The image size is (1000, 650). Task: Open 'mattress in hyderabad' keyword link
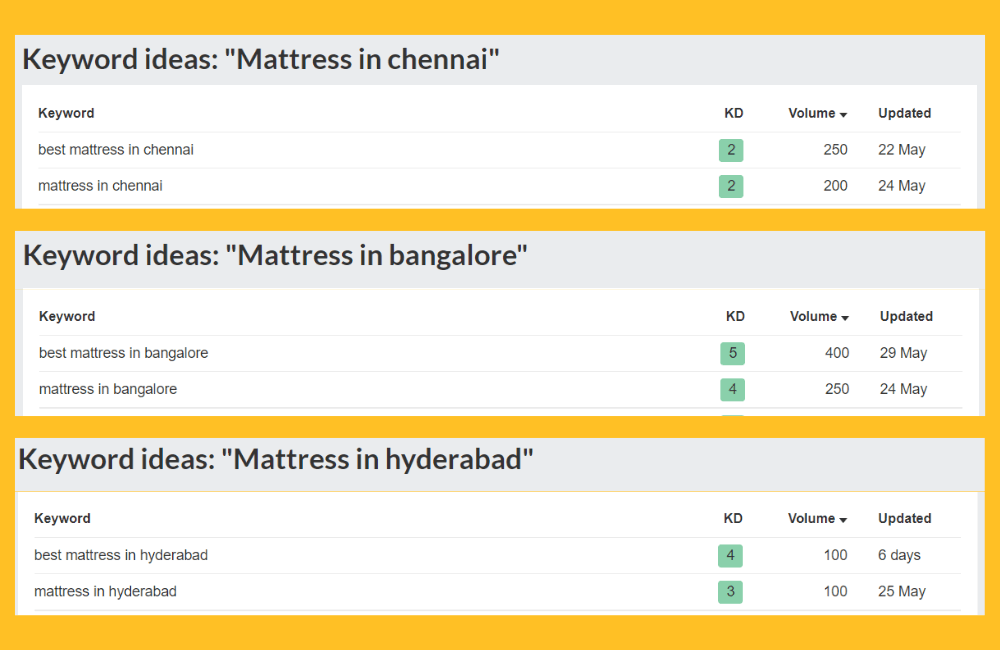coord(105,591)
